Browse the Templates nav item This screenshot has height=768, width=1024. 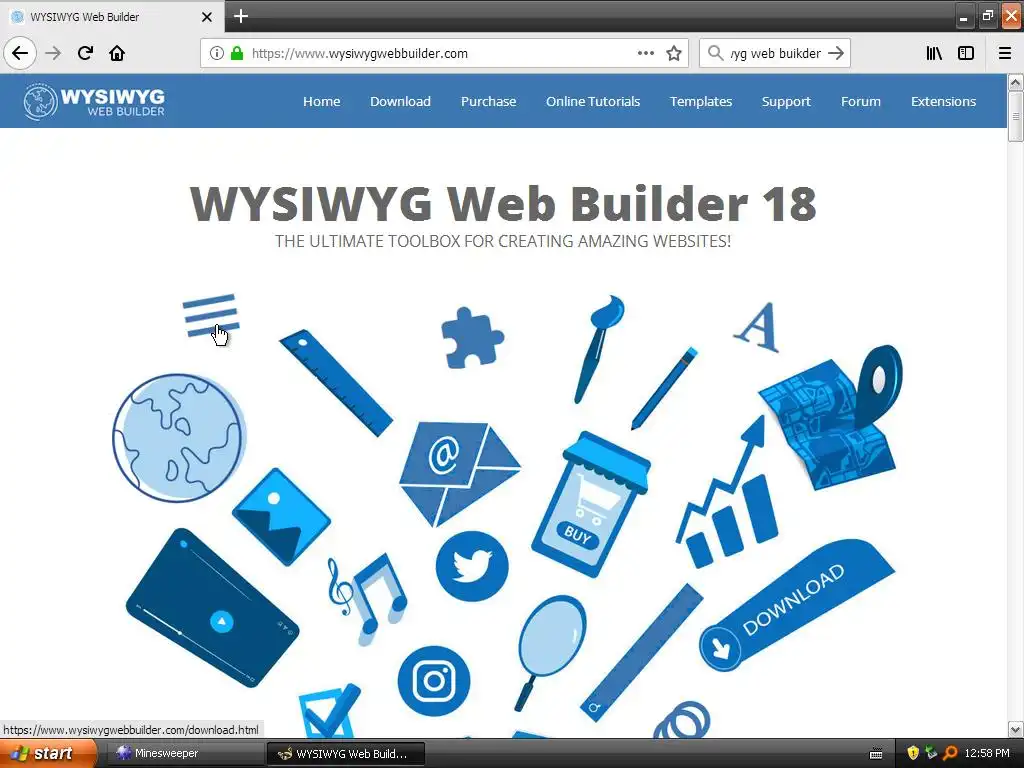pos(701,101)
